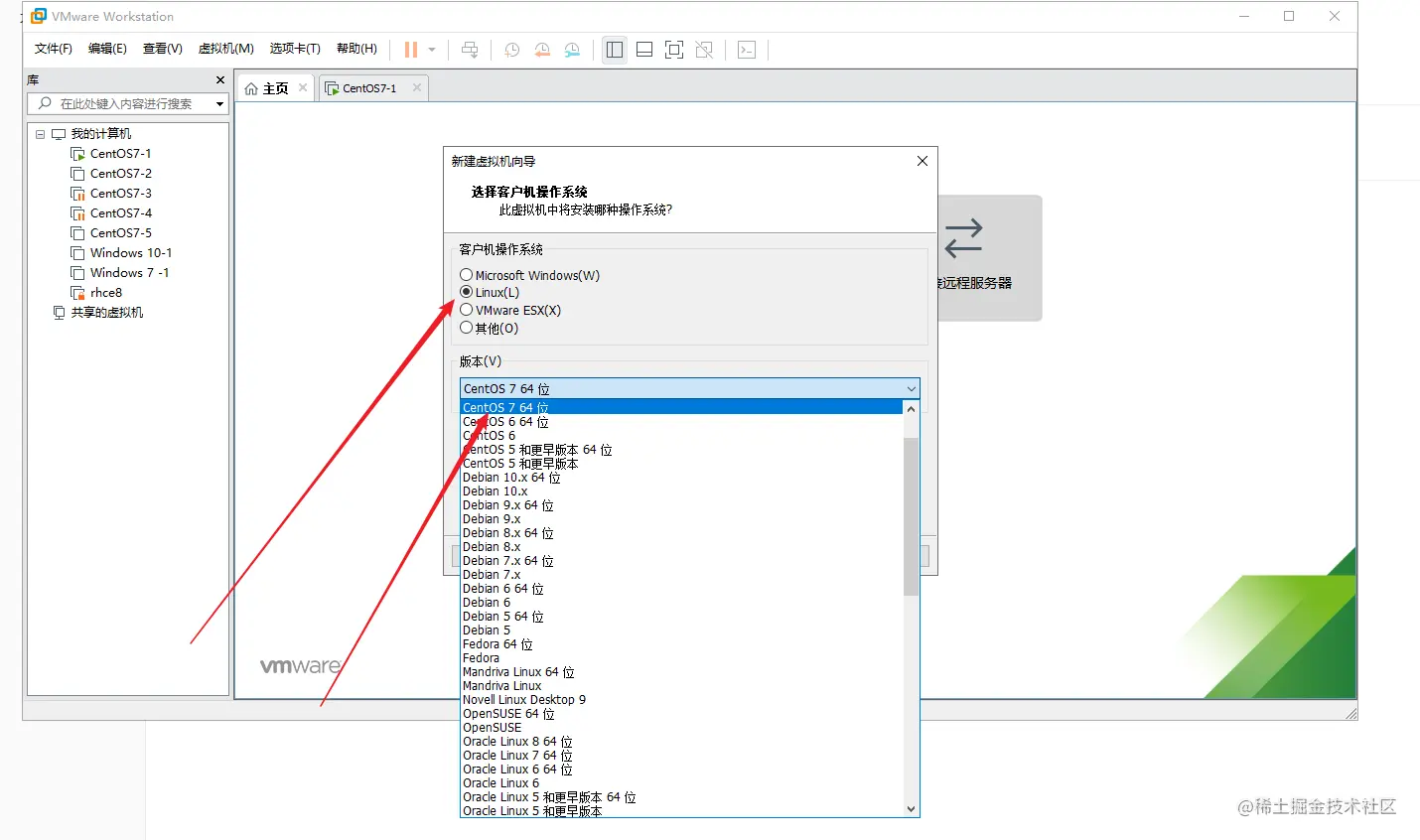Choose Oracle Linux 6 from the list
The image size is (1420, 840).
coord(681,783)
